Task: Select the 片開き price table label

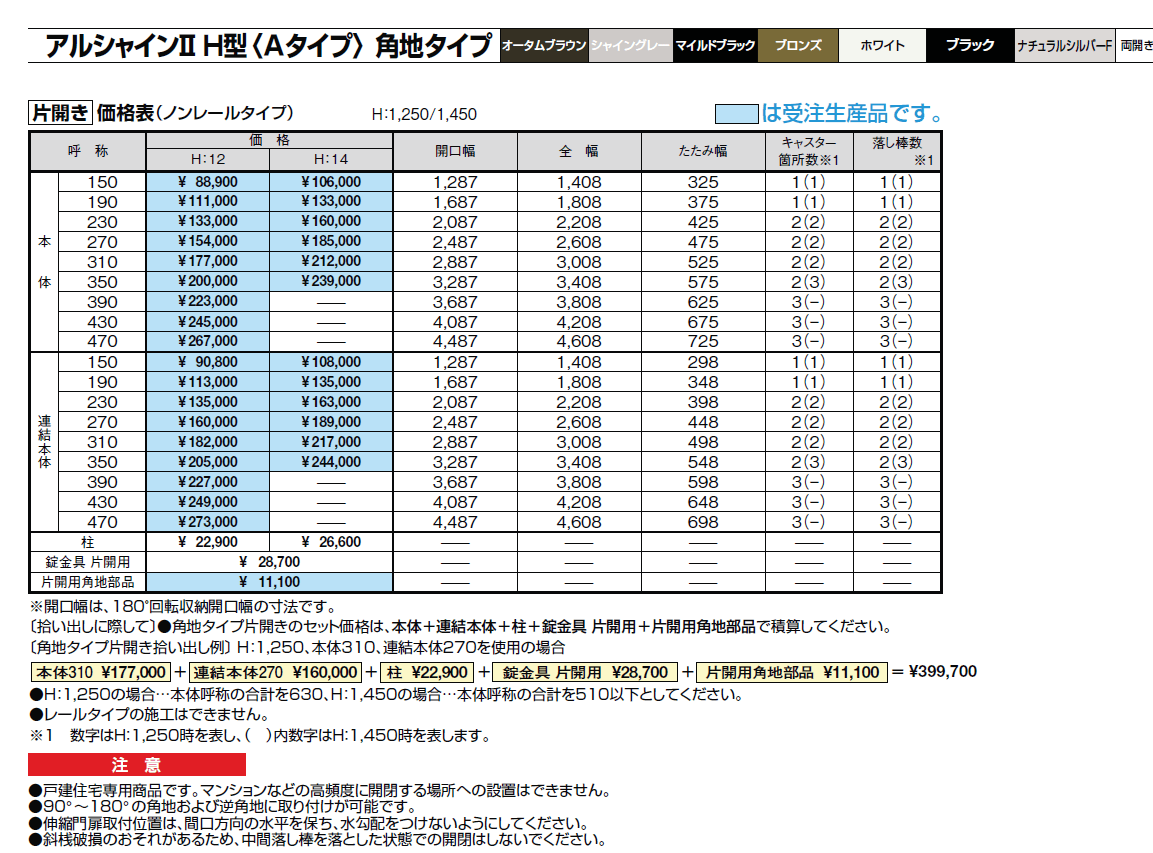Action: tap(59, 113)
